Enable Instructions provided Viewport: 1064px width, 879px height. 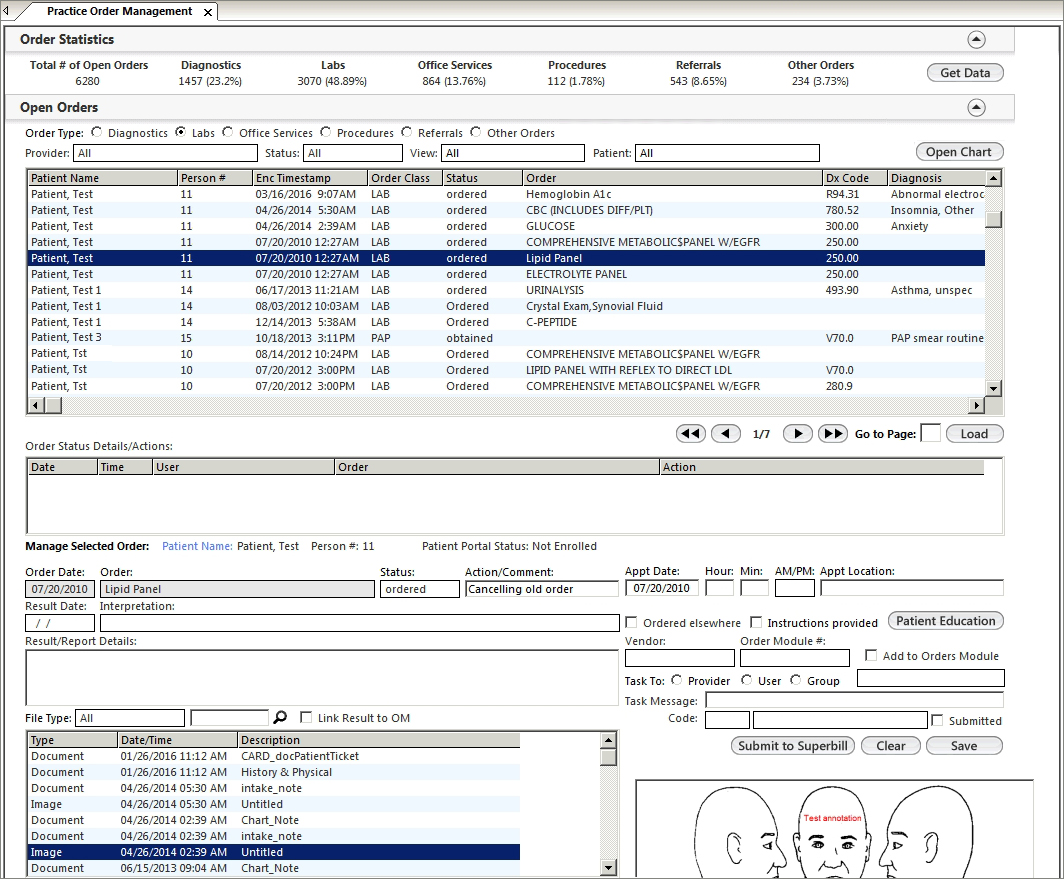(757, 621)
